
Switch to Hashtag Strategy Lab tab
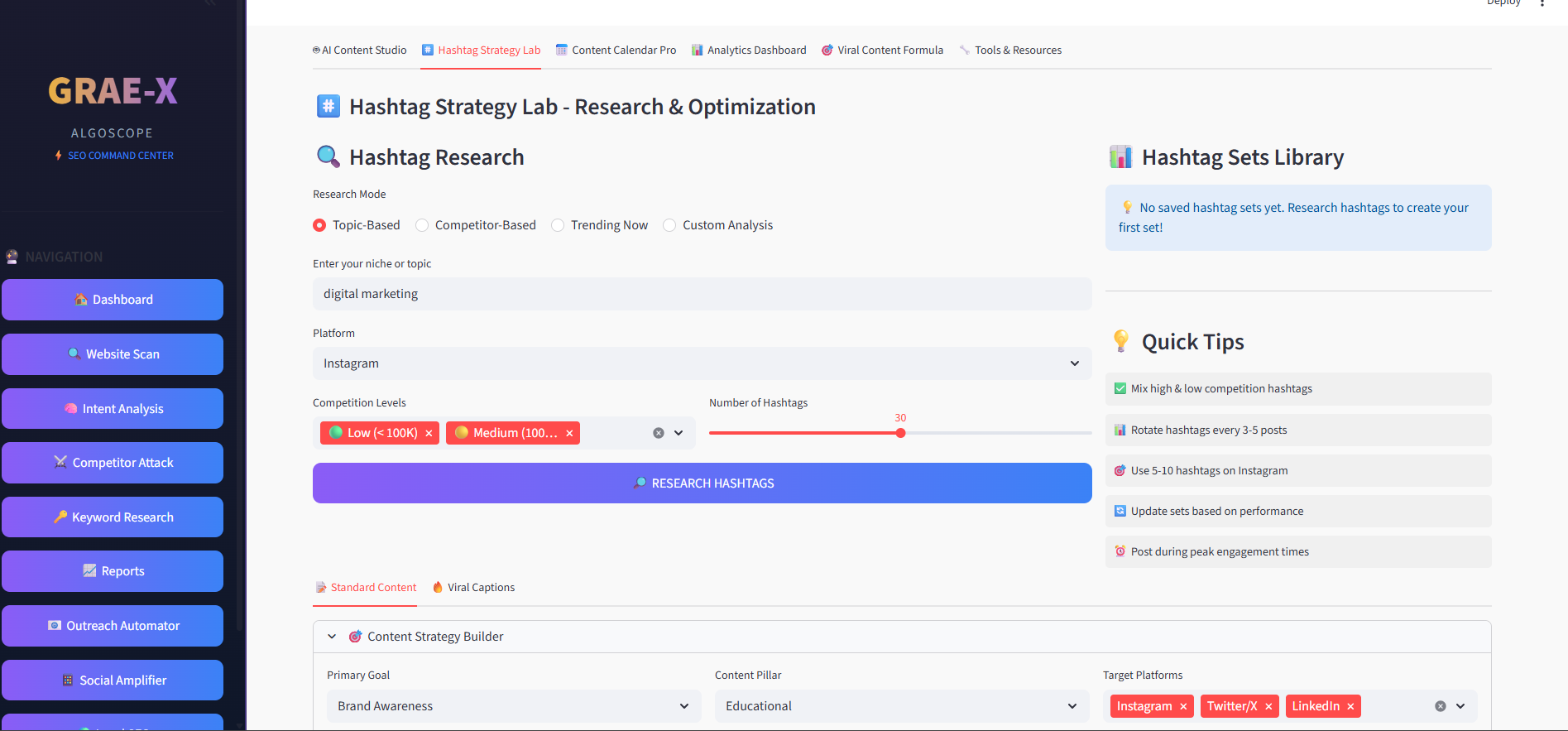click(481, 50)
